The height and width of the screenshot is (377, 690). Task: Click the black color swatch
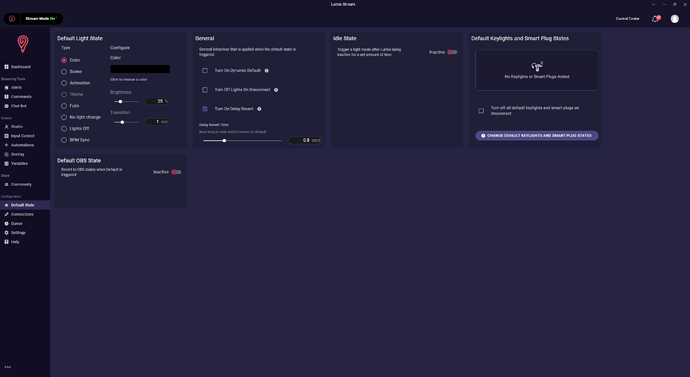pyautogui.click(x=140, y=69)
